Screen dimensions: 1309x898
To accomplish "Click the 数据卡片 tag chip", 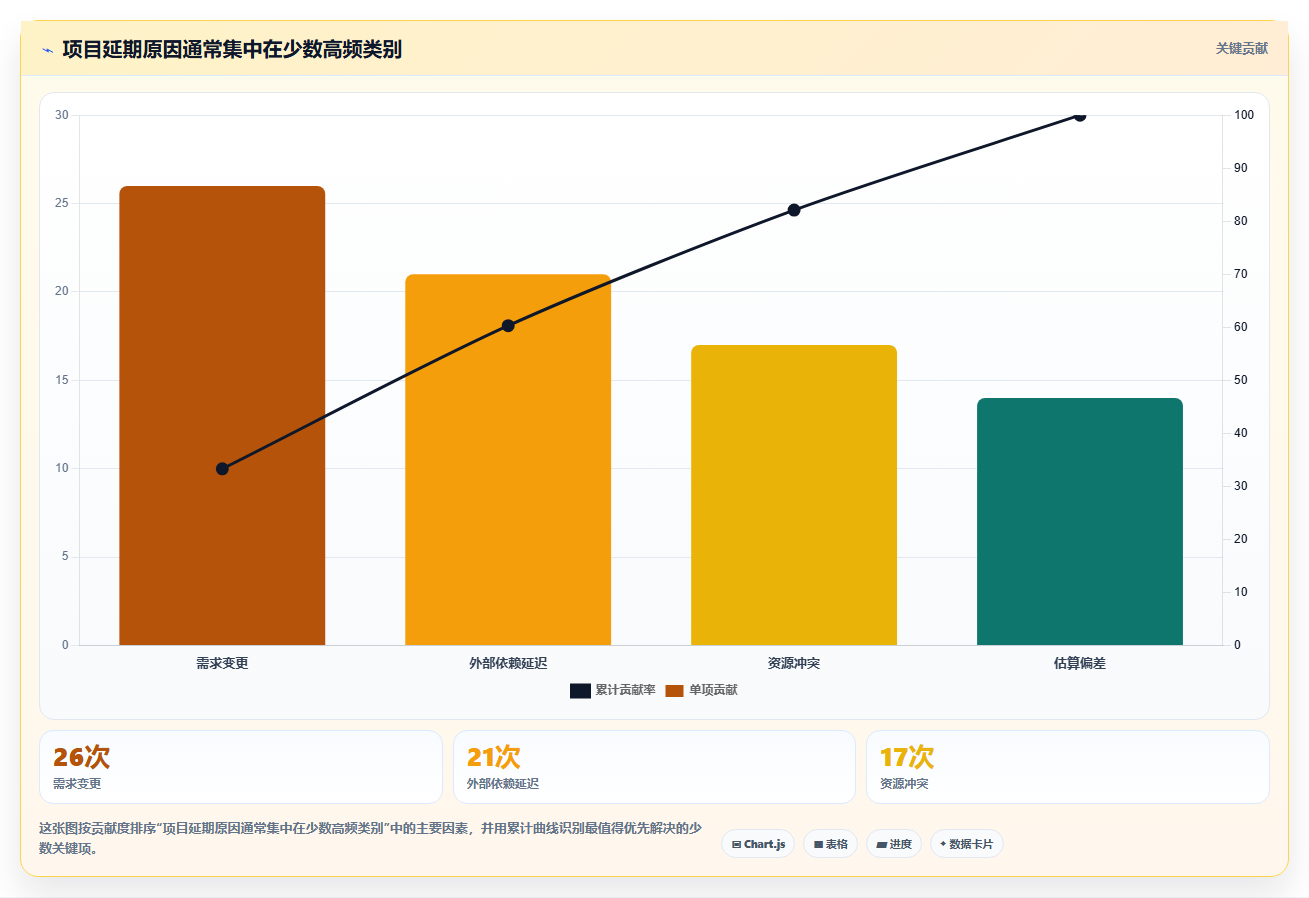I will click(x=966, y=844).
